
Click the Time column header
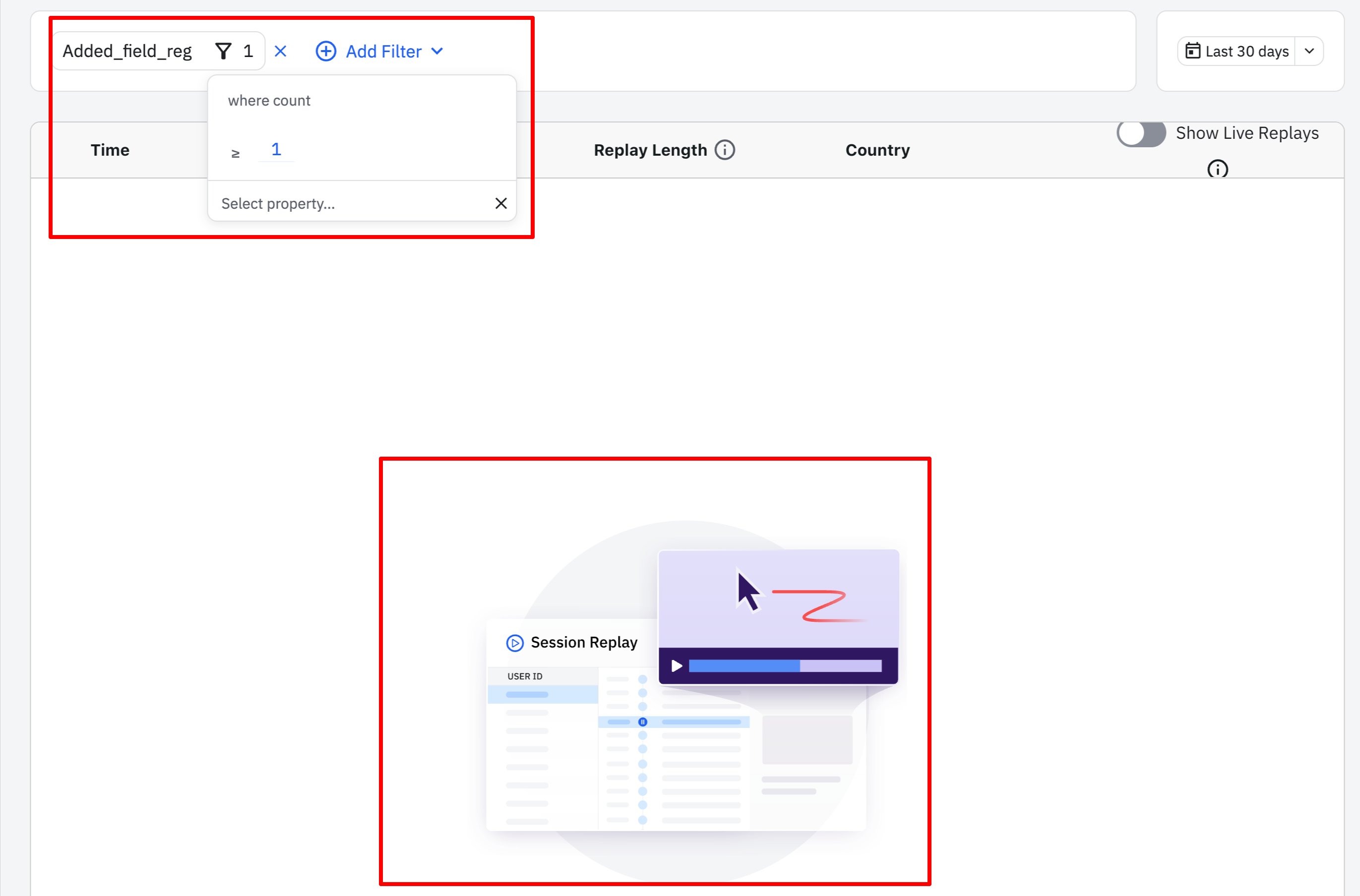click(110, 150)
